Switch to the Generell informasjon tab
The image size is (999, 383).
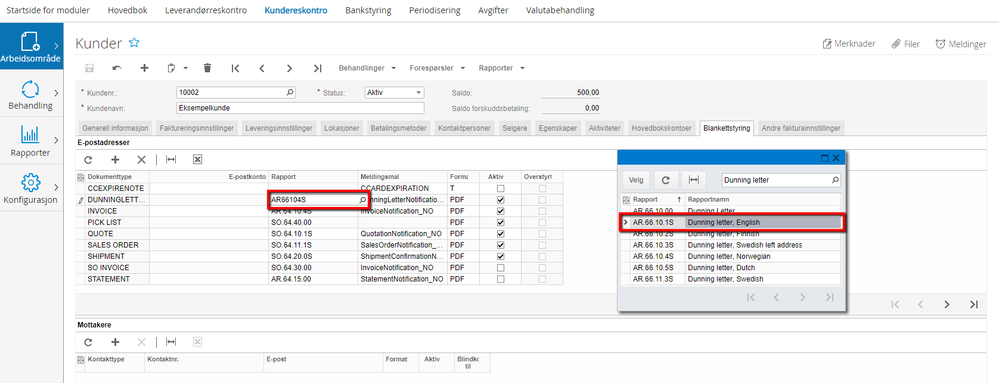[x=115, y=128]
